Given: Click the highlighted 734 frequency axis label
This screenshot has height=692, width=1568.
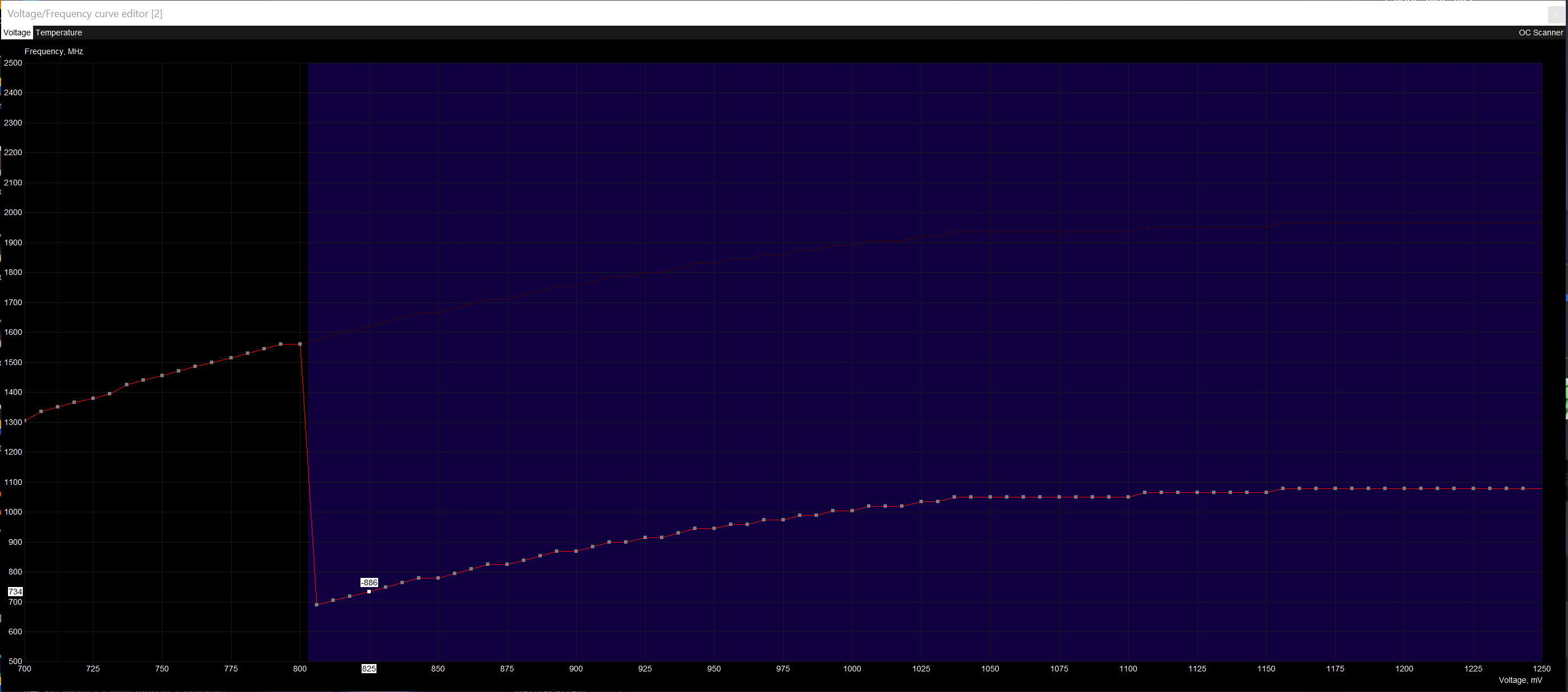Looking at the screenshot, I should click(x=15, y=592).
